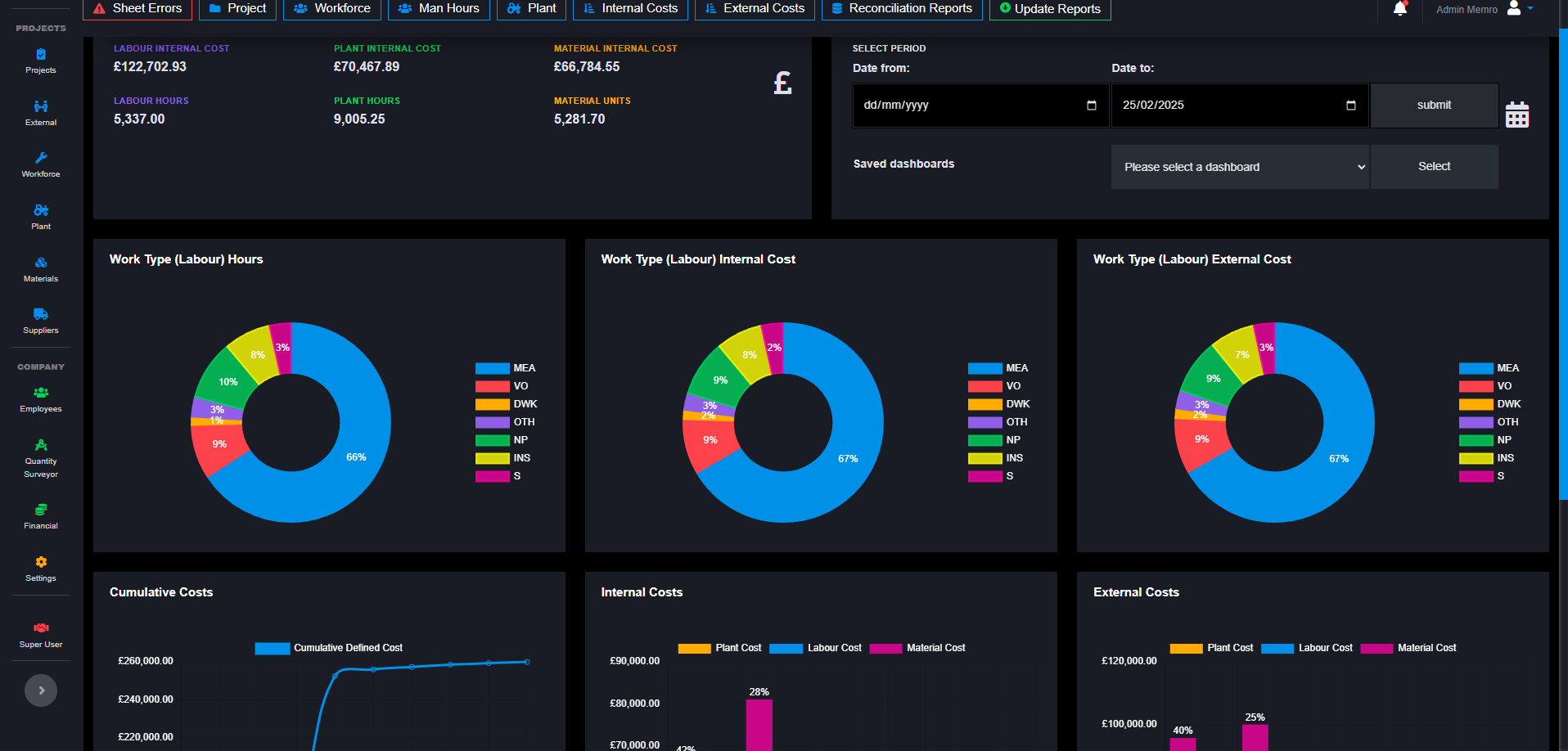
Task: Click into the Date from field
Action: coord(980,105)
